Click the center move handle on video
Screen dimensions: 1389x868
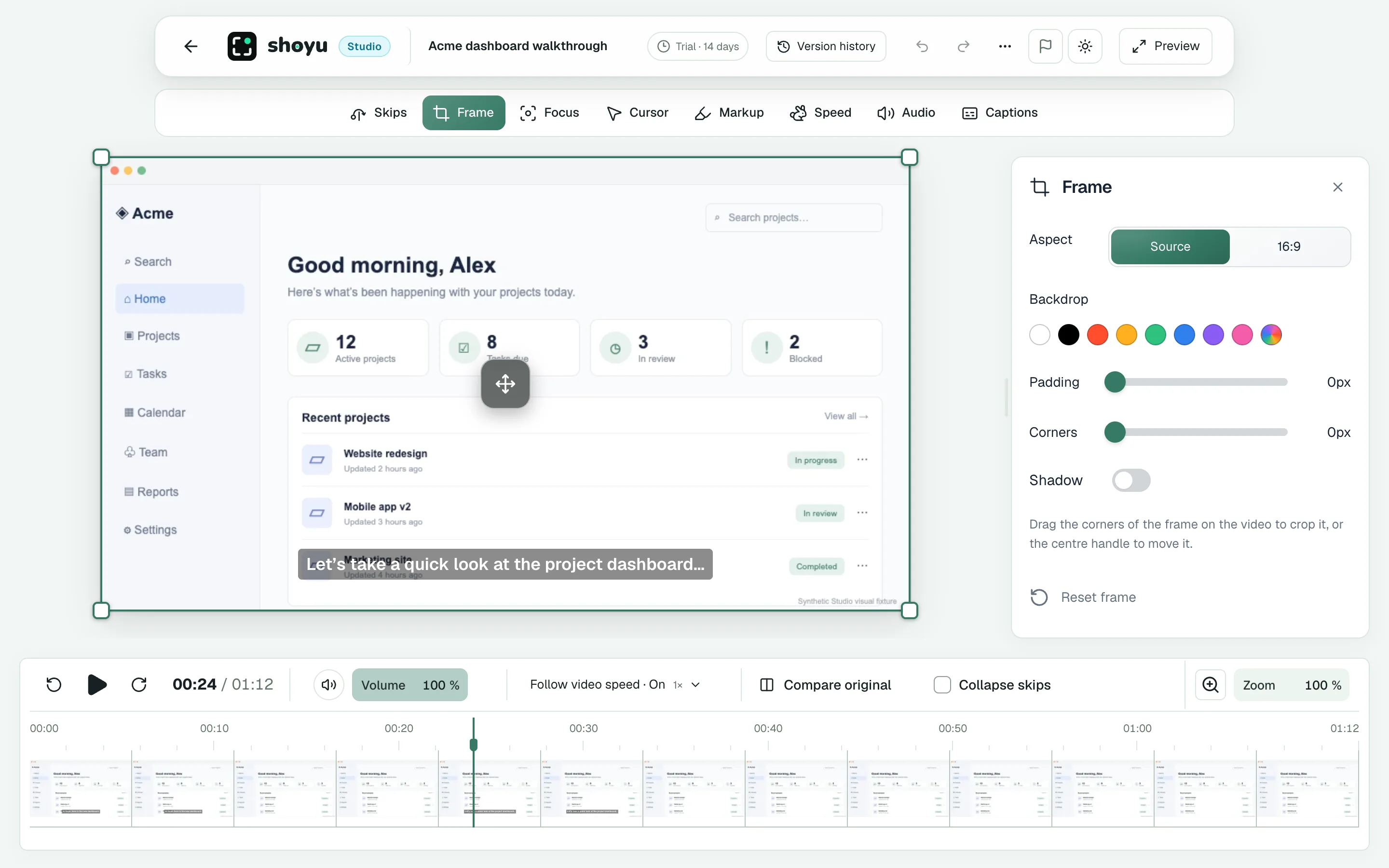pos(505,383)
